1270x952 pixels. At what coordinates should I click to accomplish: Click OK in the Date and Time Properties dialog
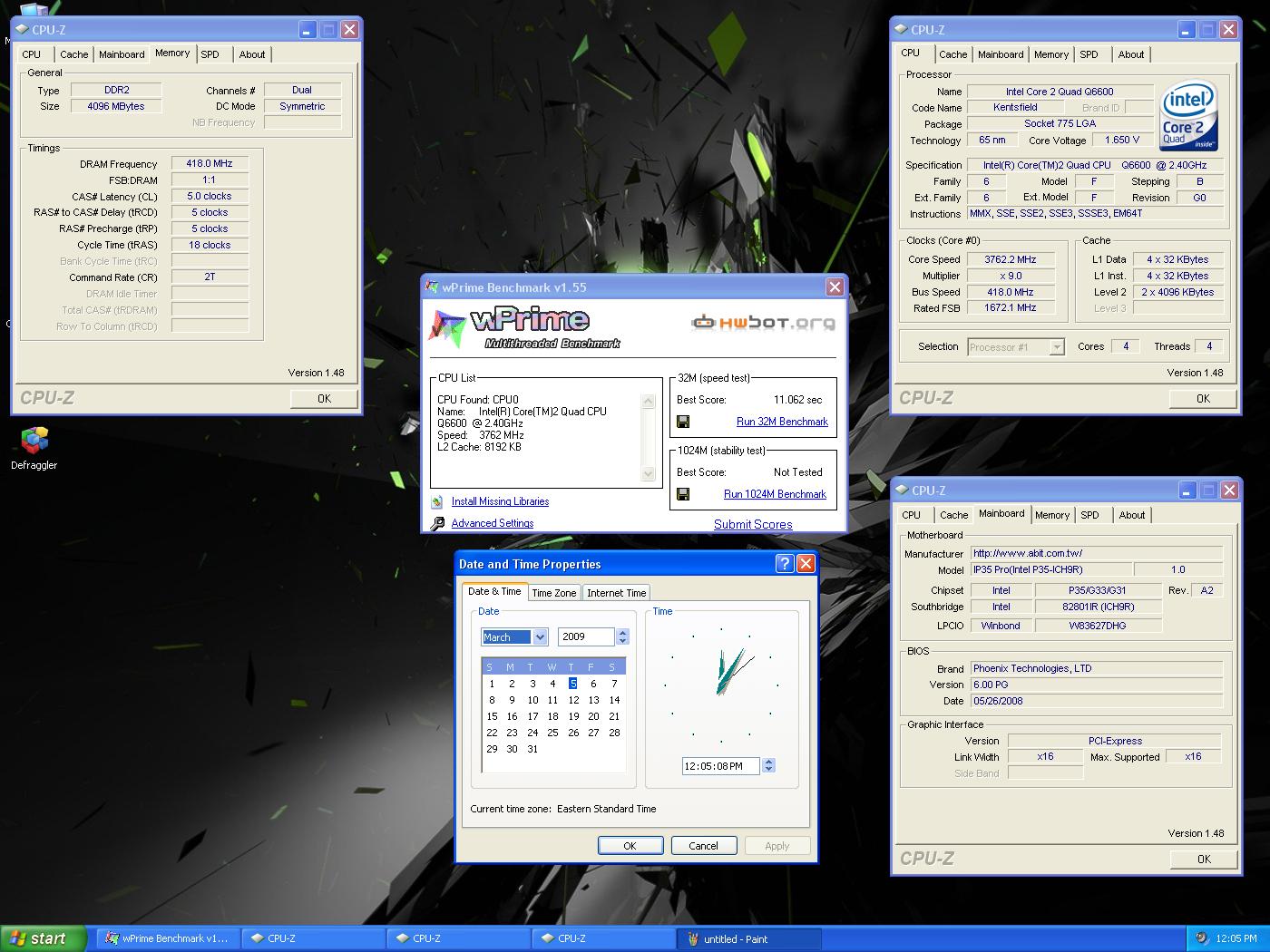coord(630,846)
